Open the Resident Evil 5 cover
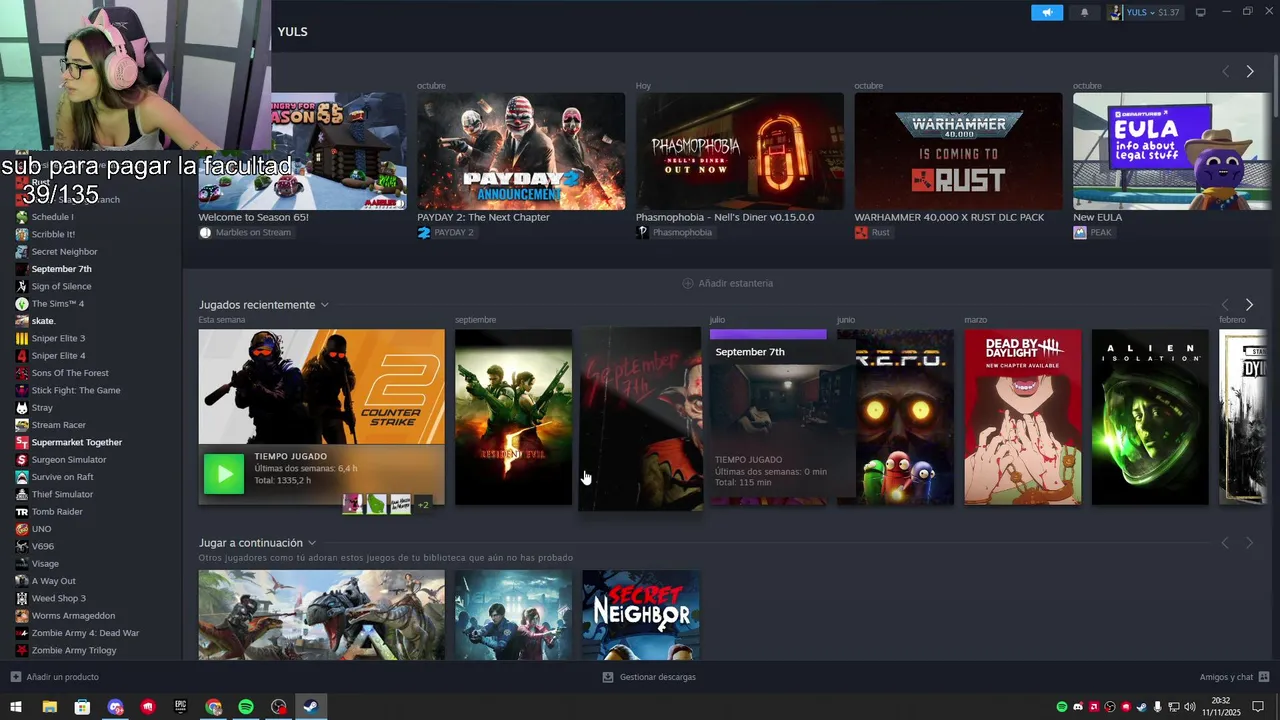 point(513,417)
